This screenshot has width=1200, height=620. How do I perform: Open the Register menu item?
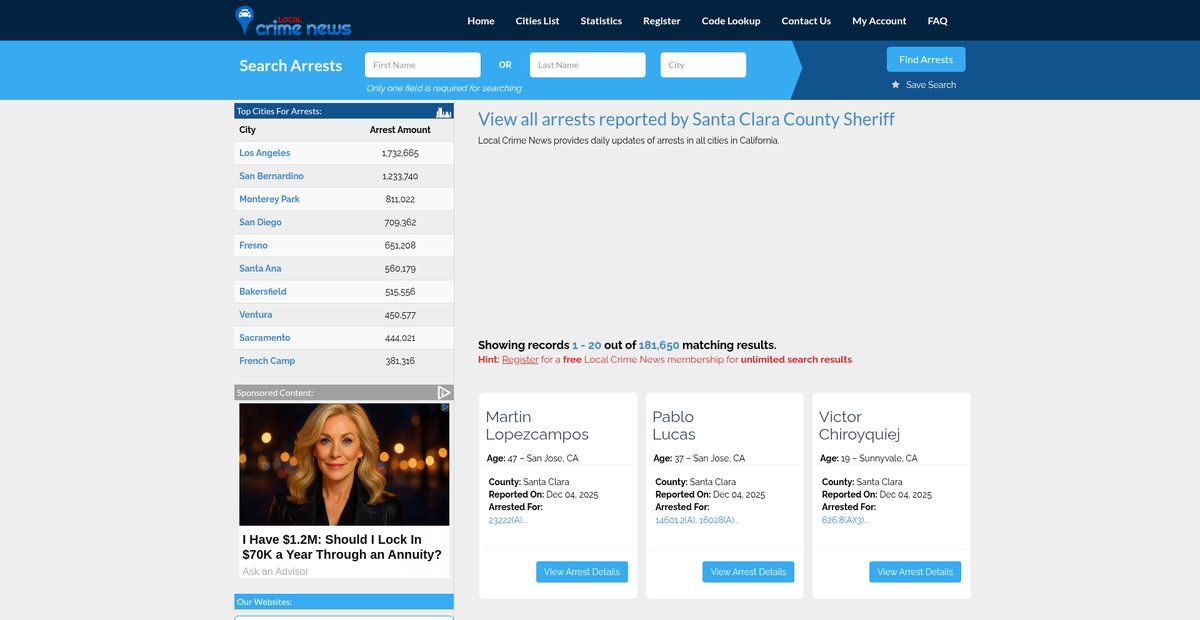tap(662, 21)
